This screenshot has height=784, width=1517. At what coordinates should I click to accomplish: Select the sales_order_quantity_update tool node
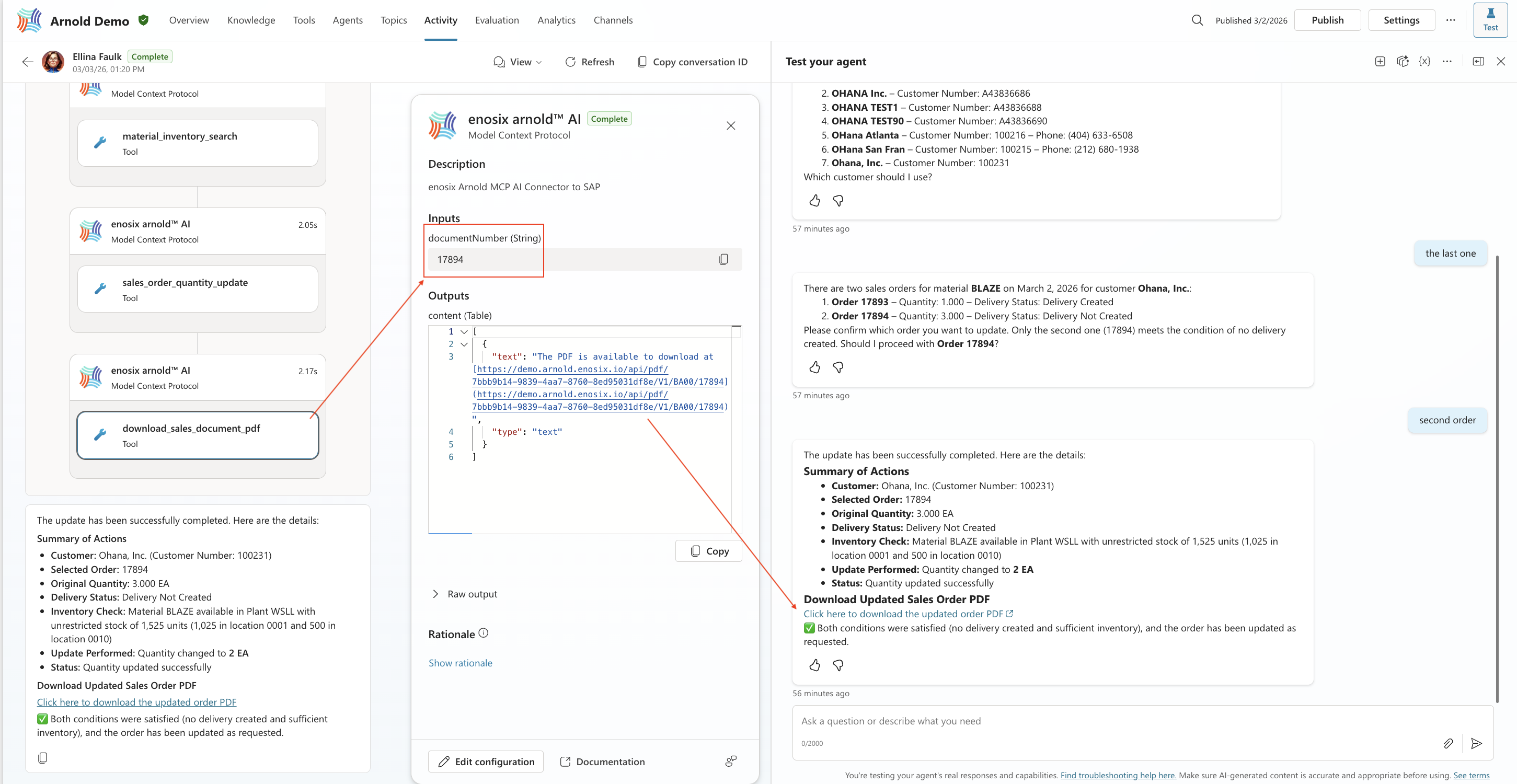[197, 289]
